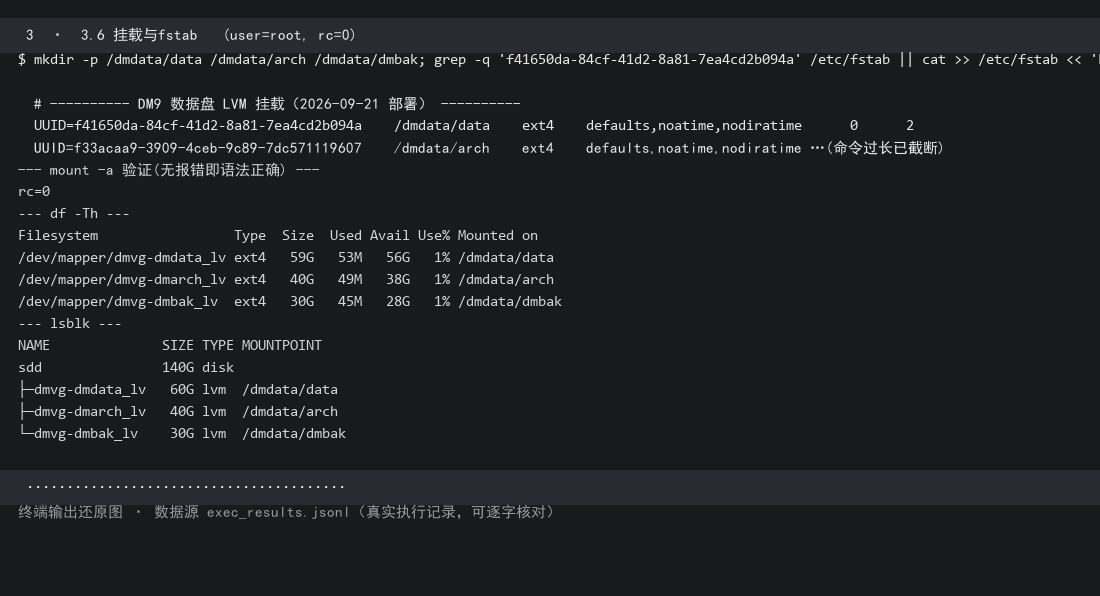Select the "NAME" column header in lsblk
1100x596 pixels.
[34, 345]
